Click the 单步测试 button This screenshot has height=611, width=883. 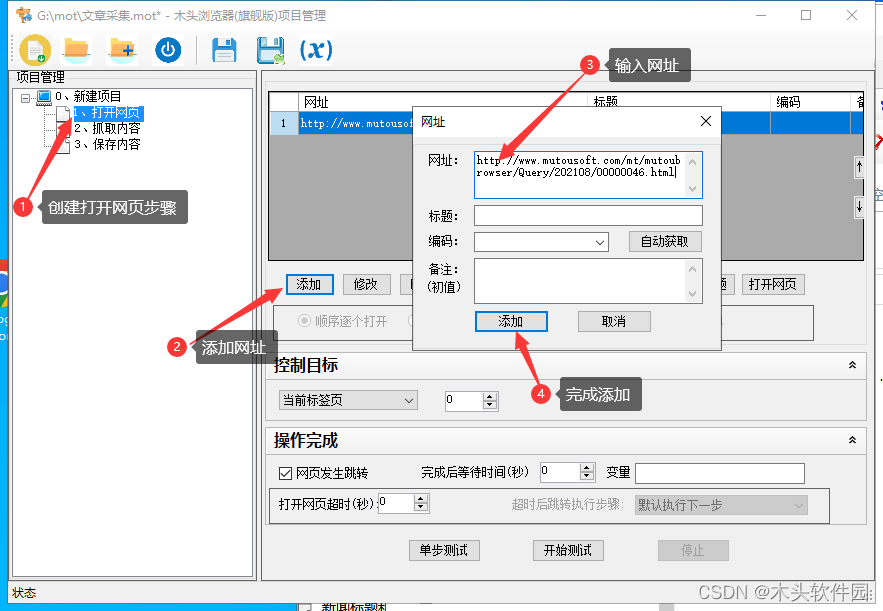(444, 550)
